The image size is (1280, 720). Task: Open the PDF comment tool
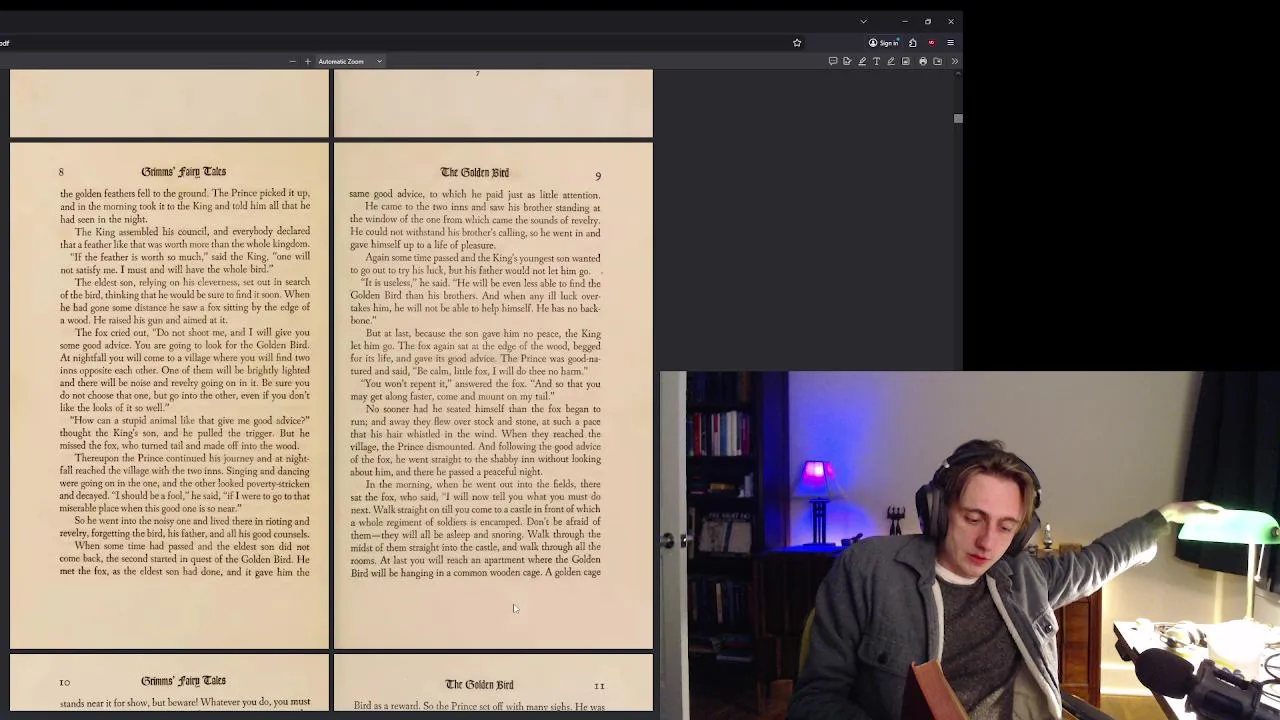tap(833, 61)
